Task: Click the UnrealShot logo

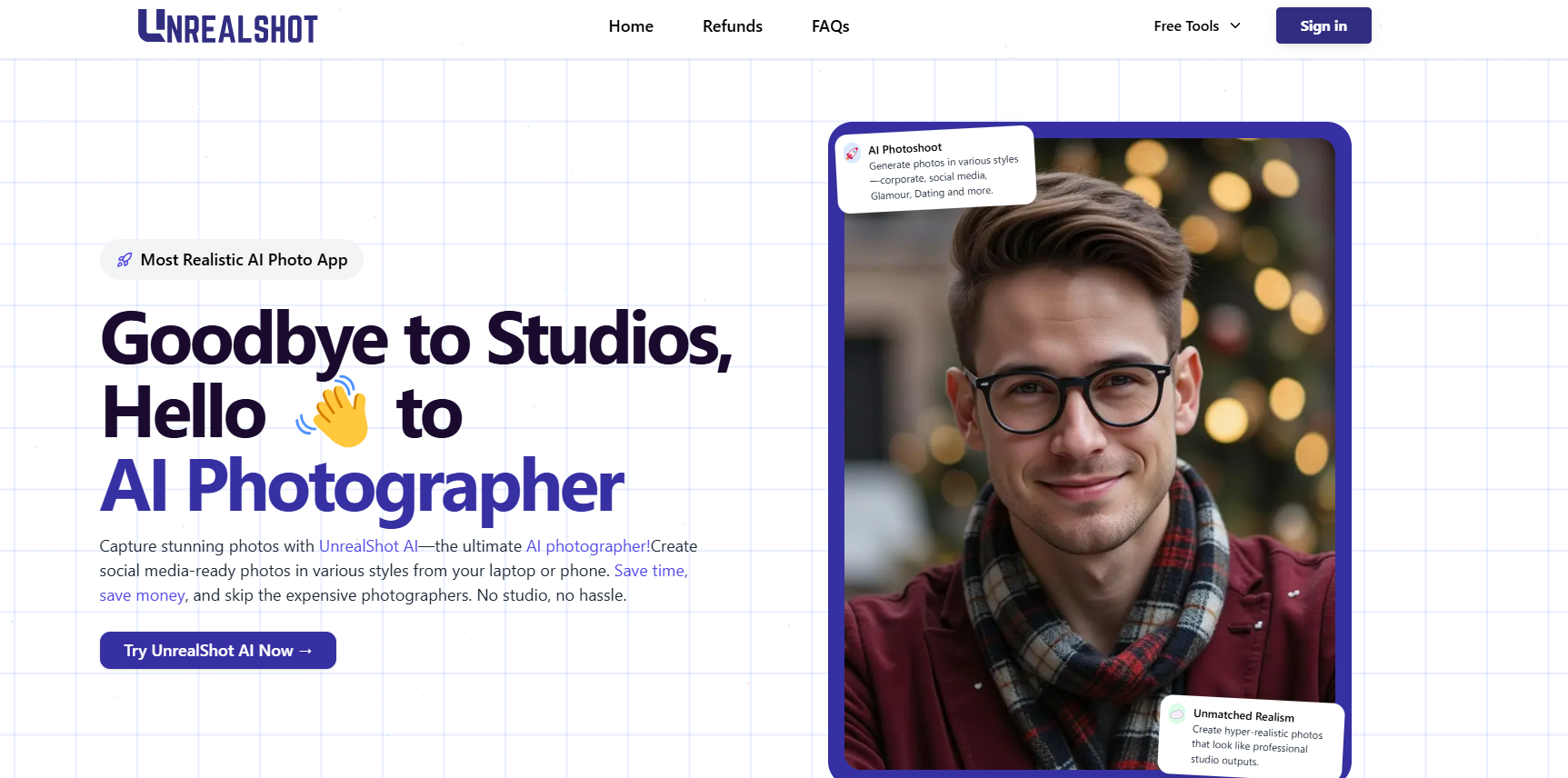Action: 227,26
